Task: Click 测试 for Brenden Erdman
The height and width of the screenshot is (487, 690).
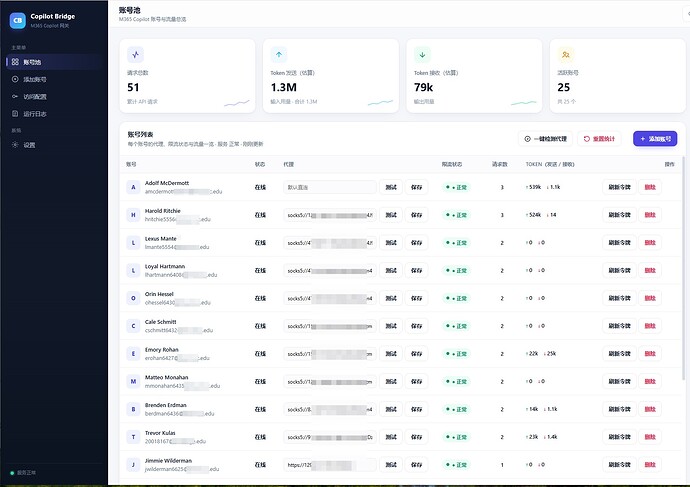Action: pos(391,409)
